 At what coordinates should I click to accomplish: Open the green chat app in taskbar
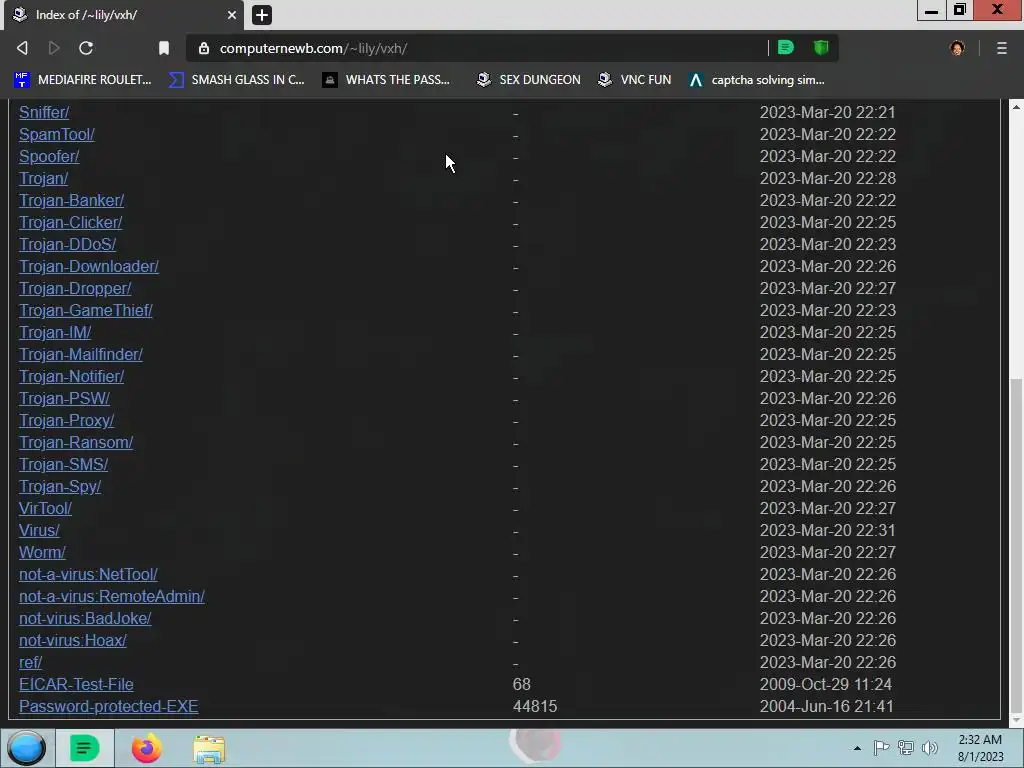click(84, 748)
